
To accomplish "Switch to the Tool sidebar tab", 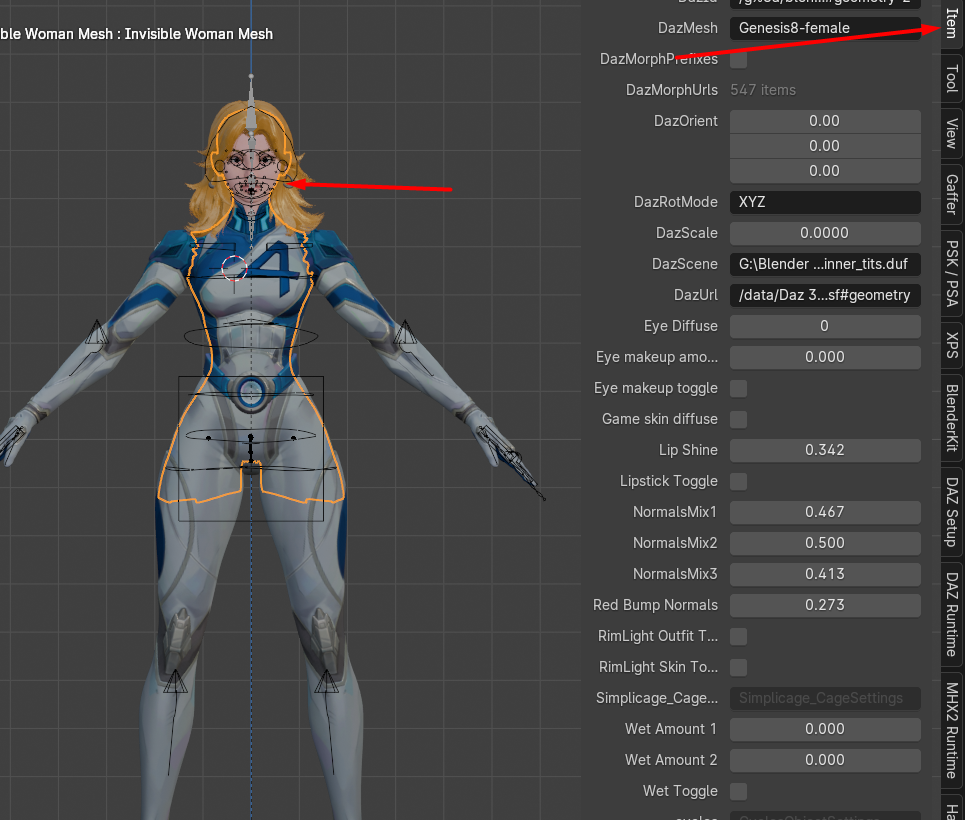I will (952, 79).
